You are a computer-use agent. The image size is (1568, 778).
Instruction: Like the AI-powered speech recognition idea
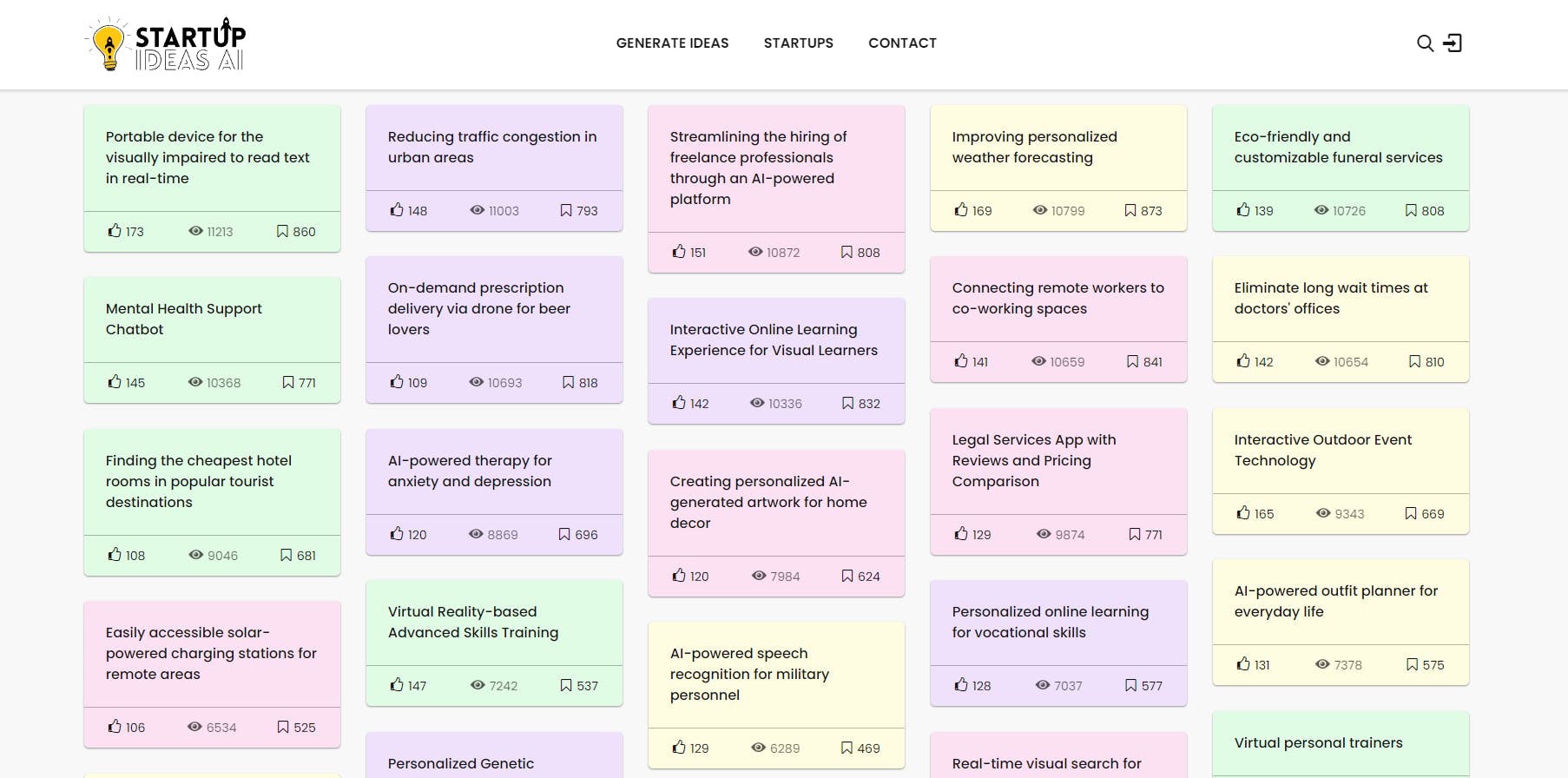pyautogui.click(x=679, y=748)
